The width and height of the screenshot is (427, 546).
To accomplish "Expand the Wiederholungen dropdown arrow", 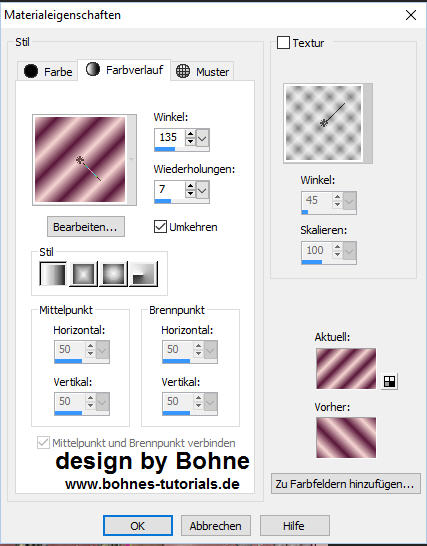I will tap(202, 190).
